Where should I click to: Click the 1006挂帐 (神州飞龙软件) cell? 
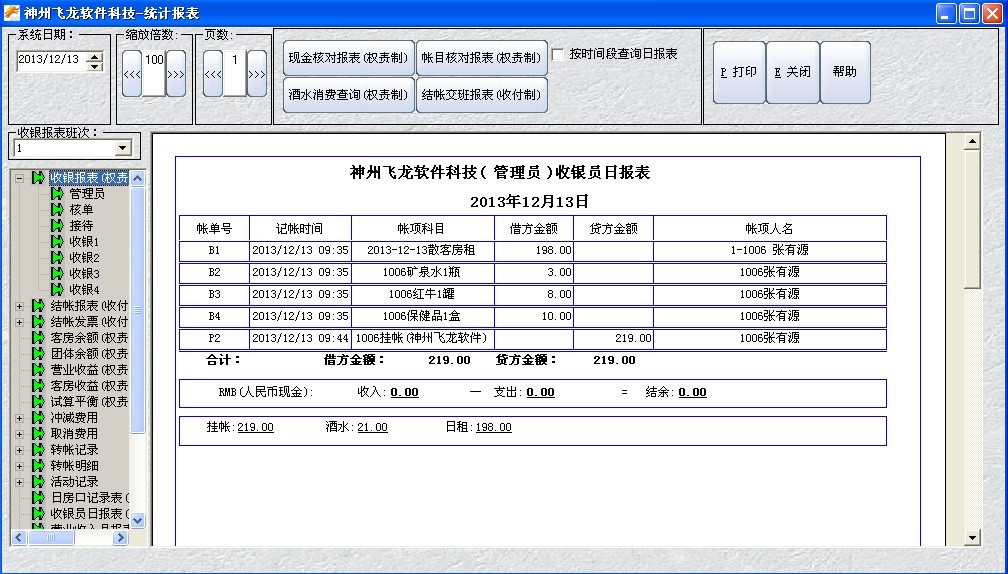point(422,338)
